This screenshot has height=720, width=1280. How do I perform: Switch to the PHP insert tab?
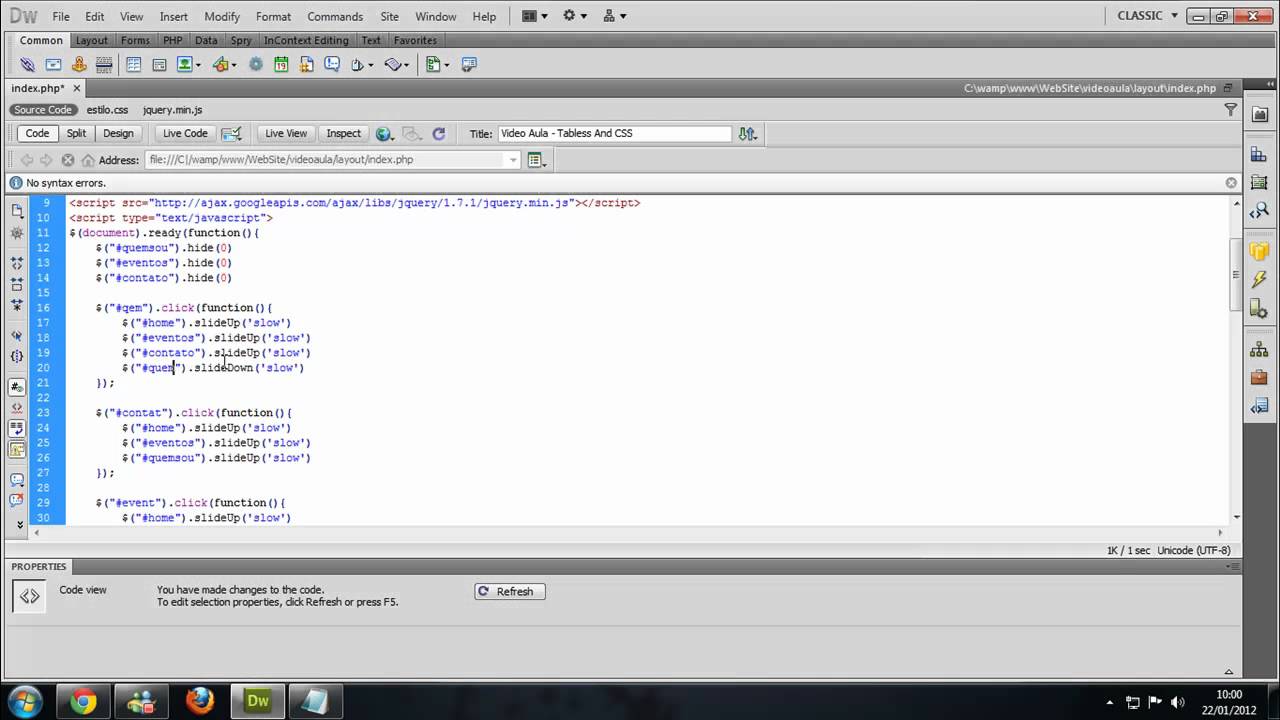click(x=173, y=40)
